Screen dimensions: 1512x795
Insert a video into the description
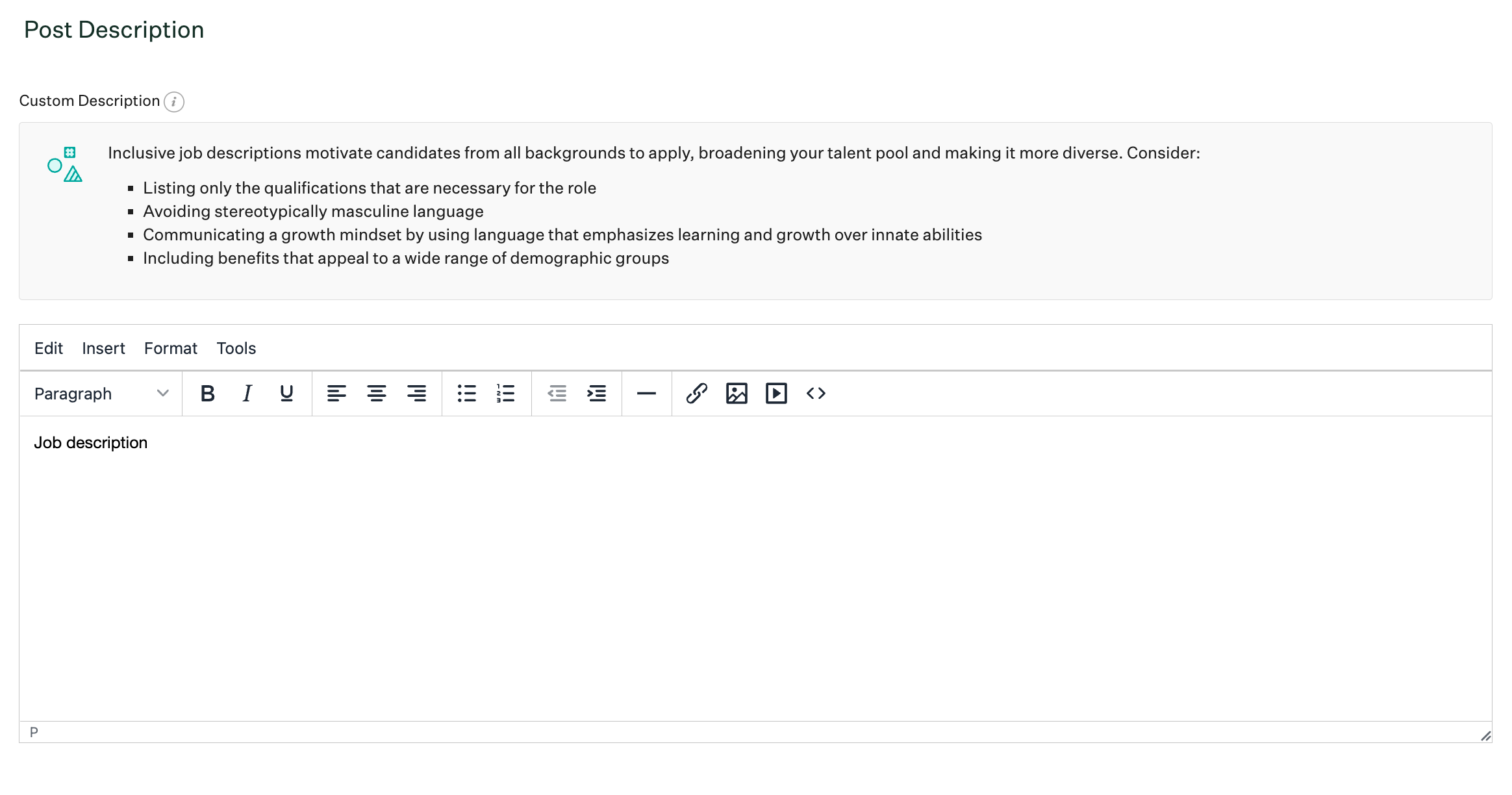pos(775,393)
